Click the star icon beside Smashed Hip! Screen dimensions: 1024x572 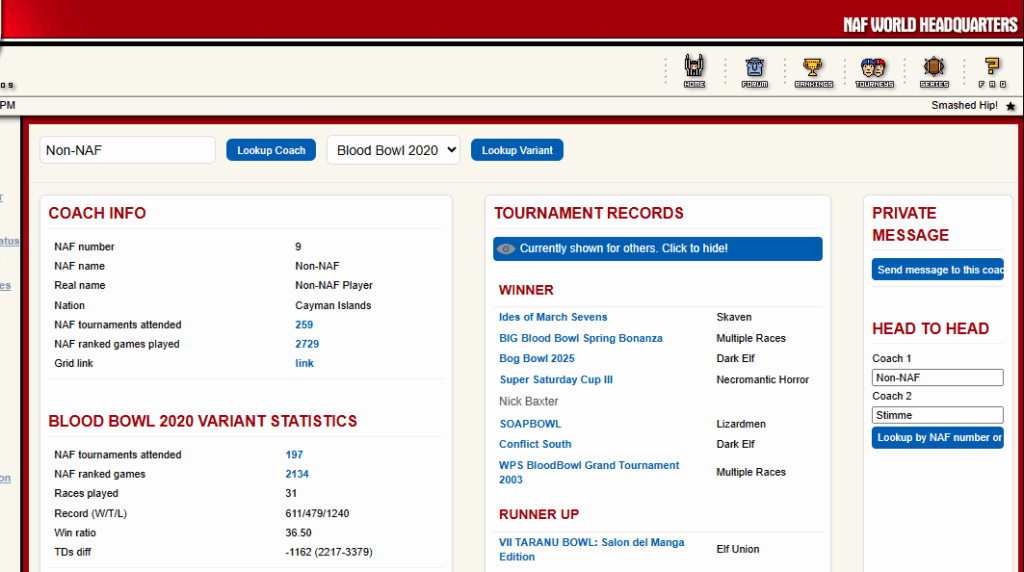coord(1010,106)
